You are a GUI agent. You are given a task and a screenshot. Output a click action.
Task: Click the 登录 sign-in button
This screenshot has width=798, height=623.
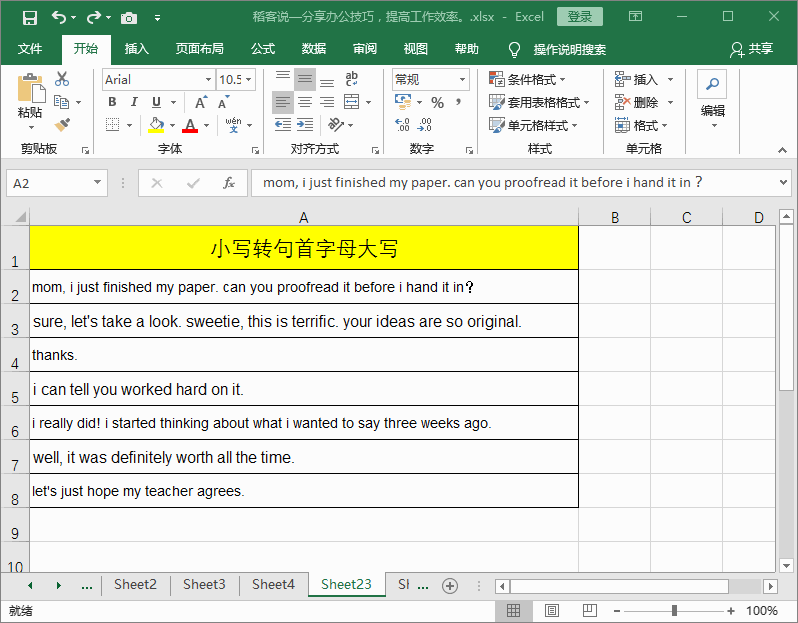point(580,17)
